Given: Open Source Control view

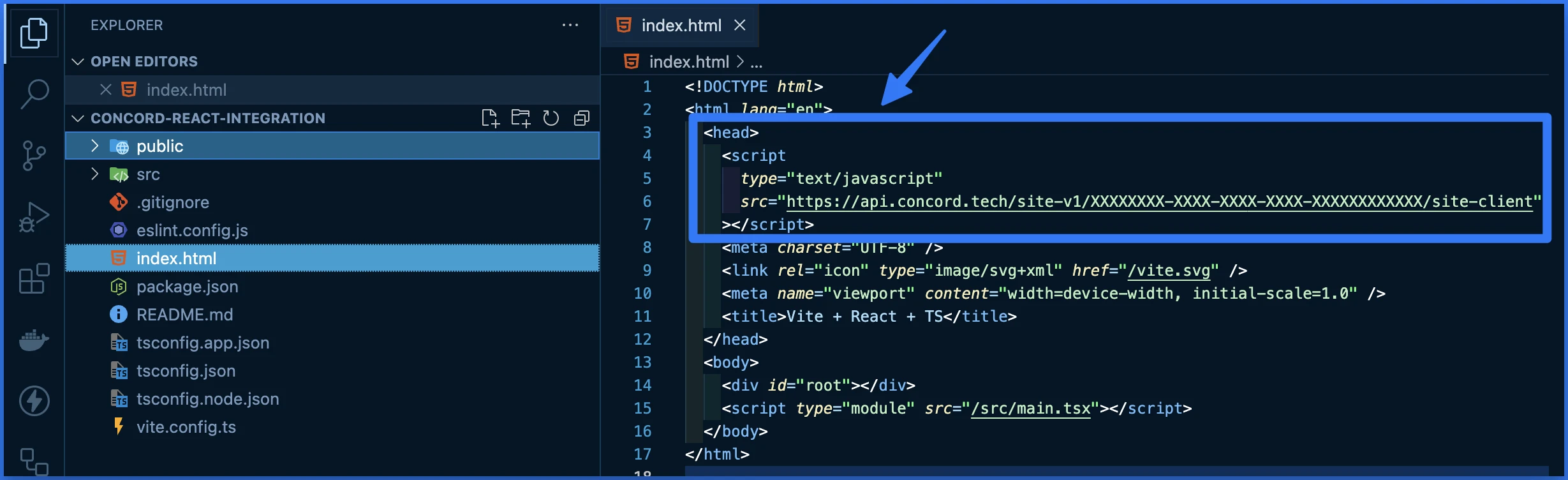Looking at the screenshot, I should pyautogui.click(x=34, y=155).
